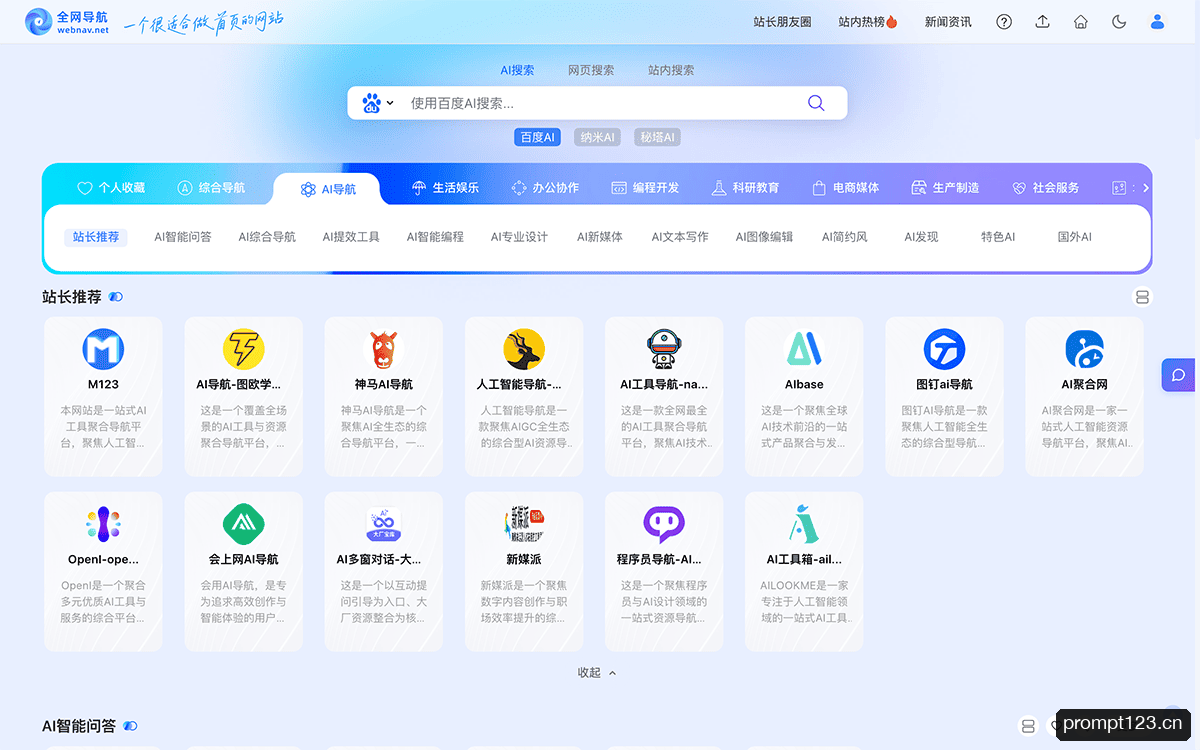Jump to AI专业设计 subcategory
The height and width of the screenshot is (750, 1200).
tap(519, 237)
